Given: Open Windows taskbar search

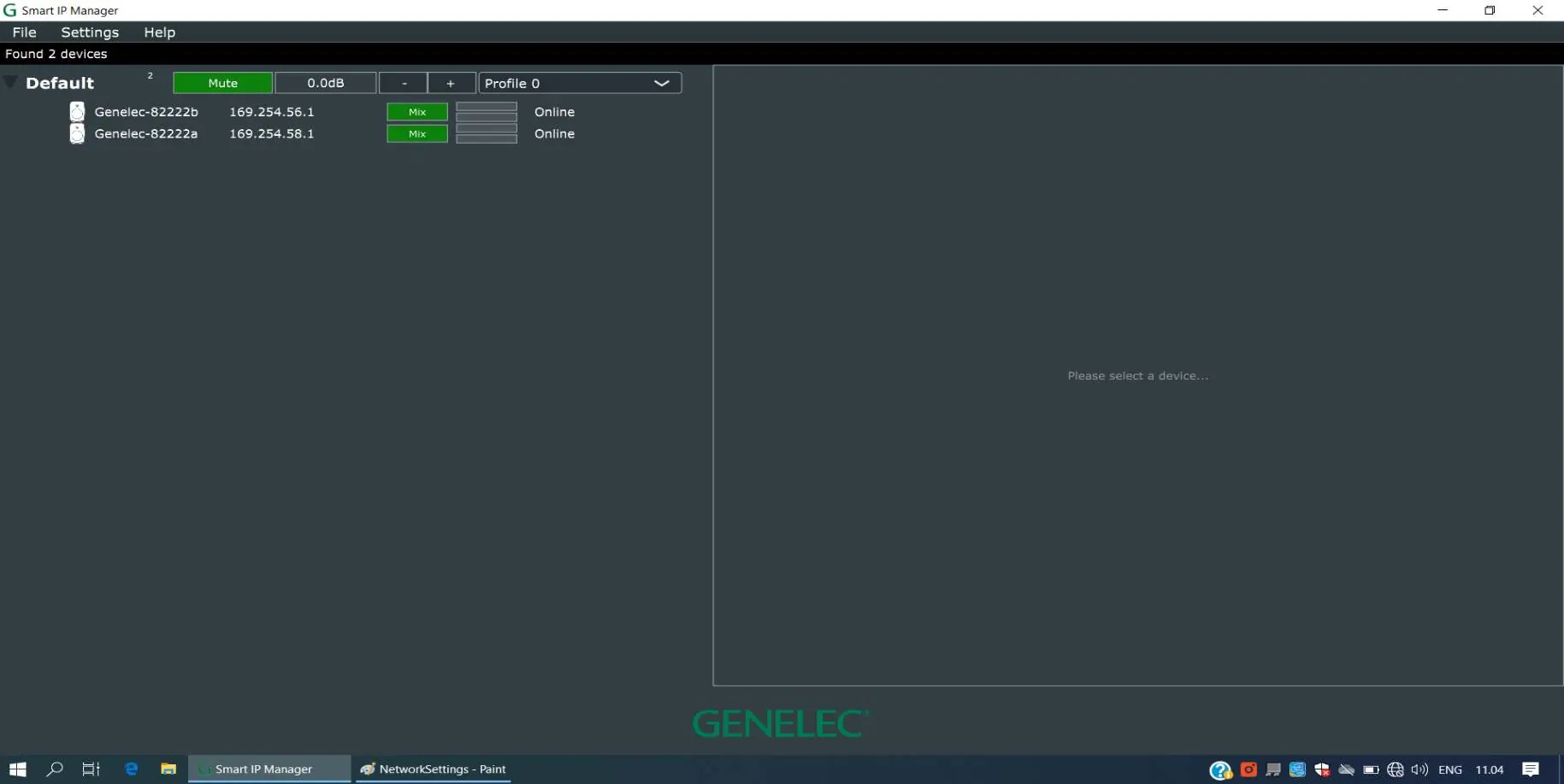Looking at the screenshot, I should pyautogui.click(x=55, y=769).
